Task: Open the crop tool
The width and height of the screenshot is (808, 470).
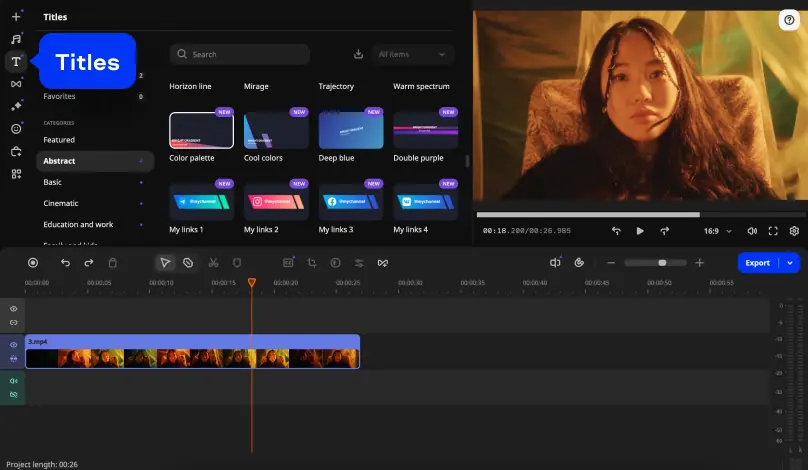Action: click(x=312, y=263)
